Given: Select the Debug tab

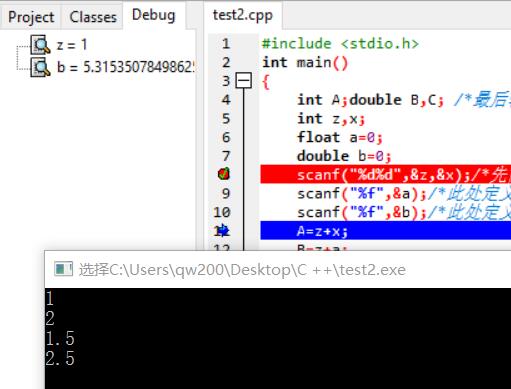Looking at the screenshot, I should pyautogui.click(x=154, y=15).
